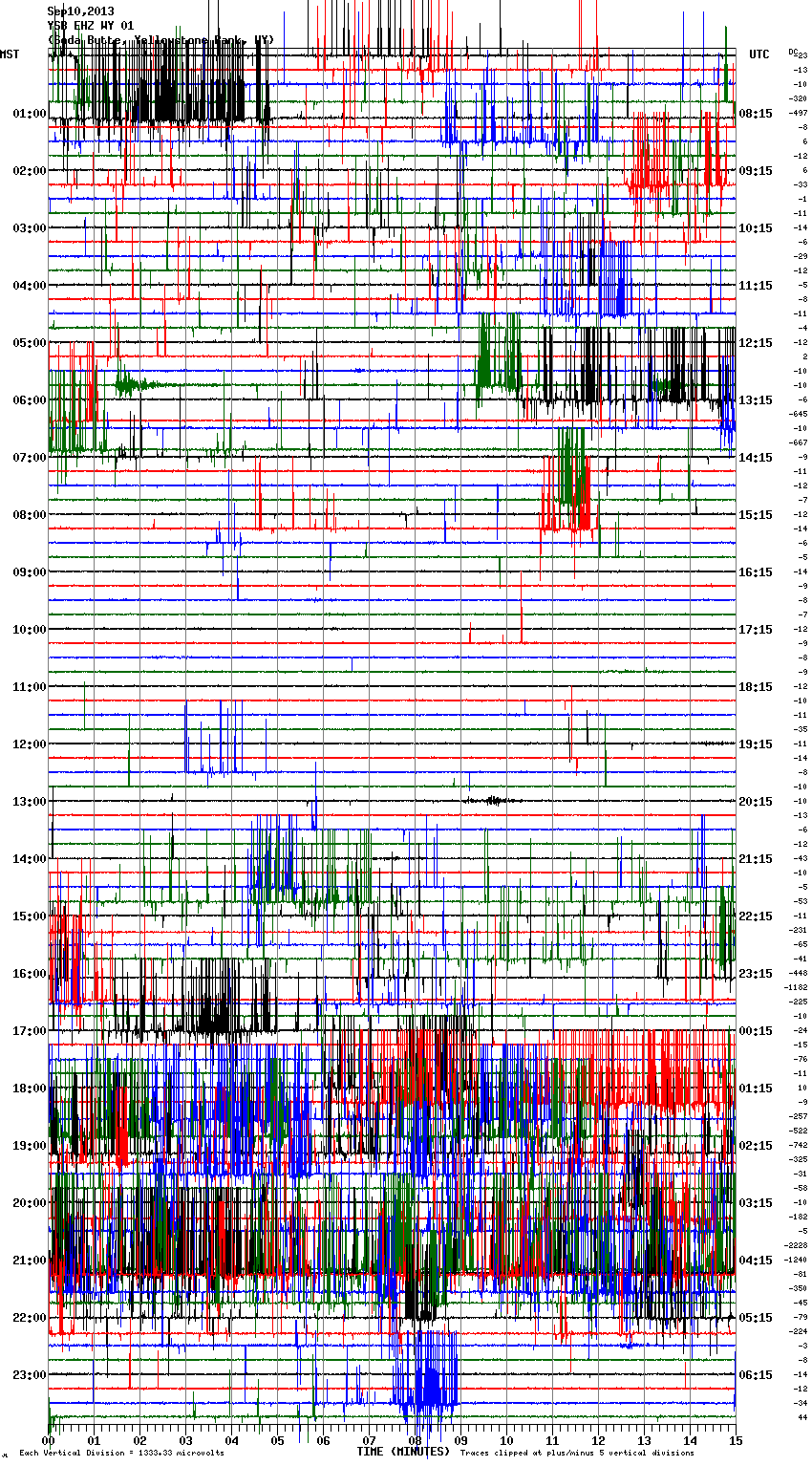Select the 14:00 MST time label
812x1466 pixels.
pyautogui.click(x=30, y=859)
